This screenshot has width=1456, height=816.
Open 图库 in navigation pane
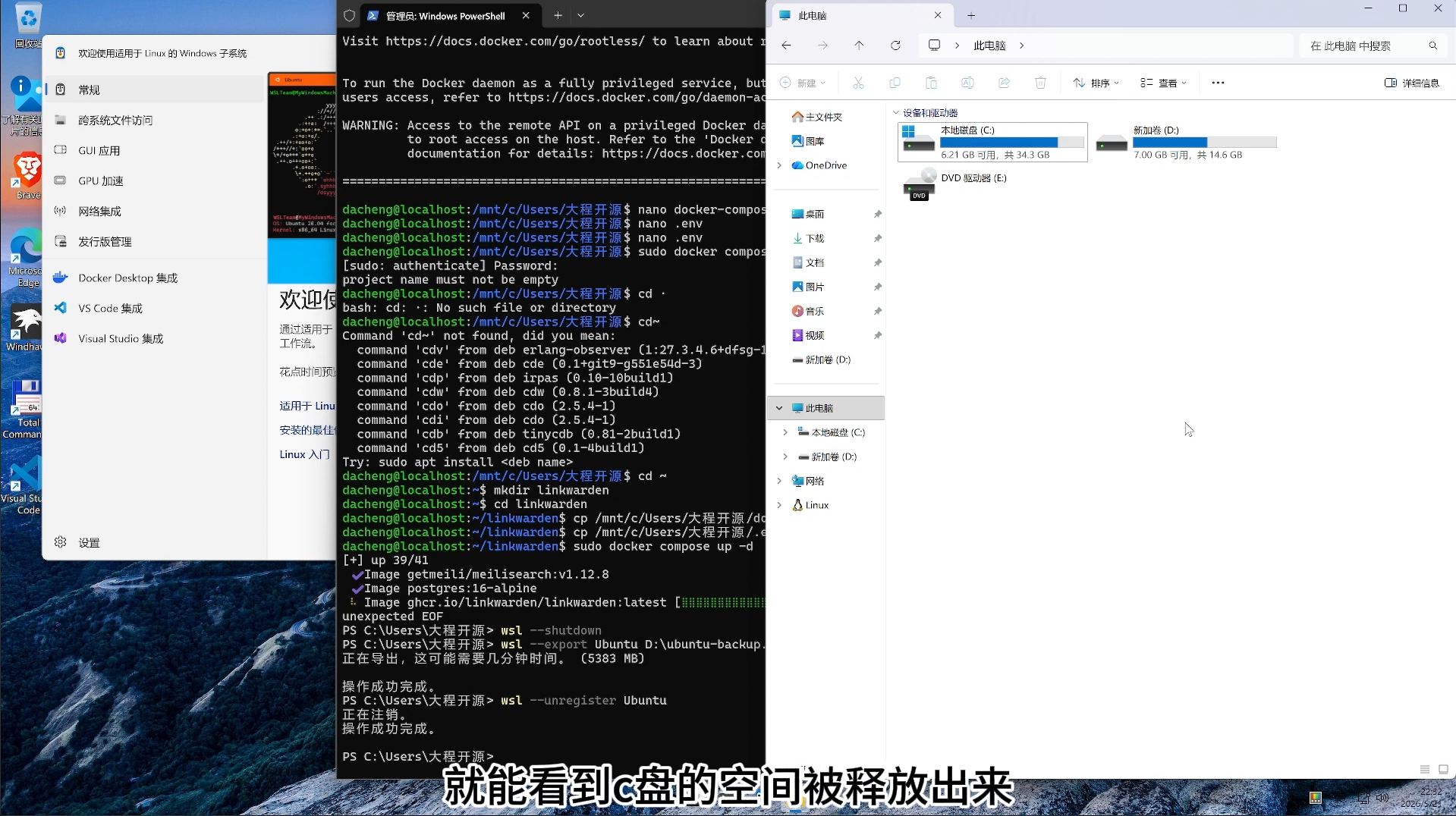pyautogui.click(x=807, y=141)
